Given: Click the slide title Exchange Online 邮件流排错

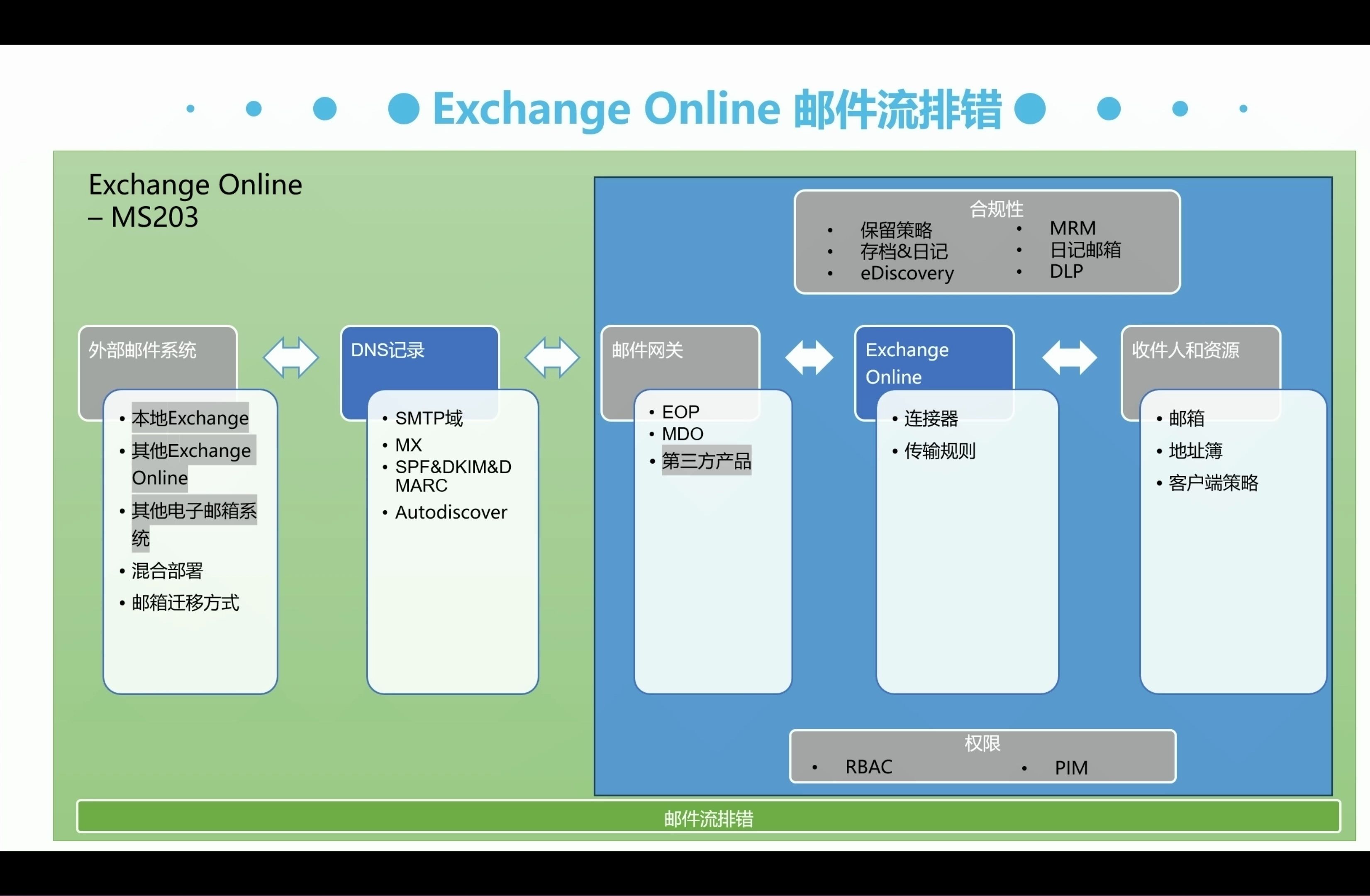Looking at the screenshot, I should coord(717,109).
